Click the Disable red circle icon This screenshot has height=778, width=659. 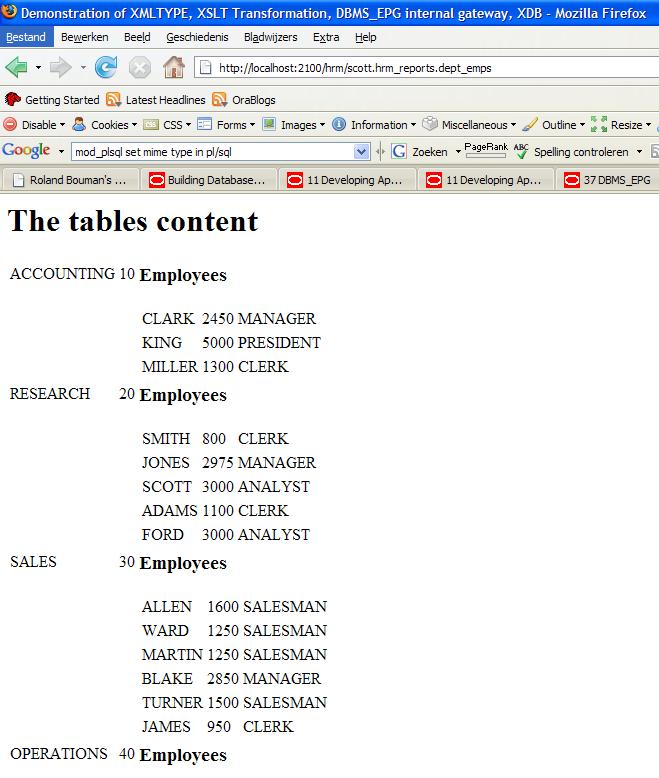tap(10, 124)
